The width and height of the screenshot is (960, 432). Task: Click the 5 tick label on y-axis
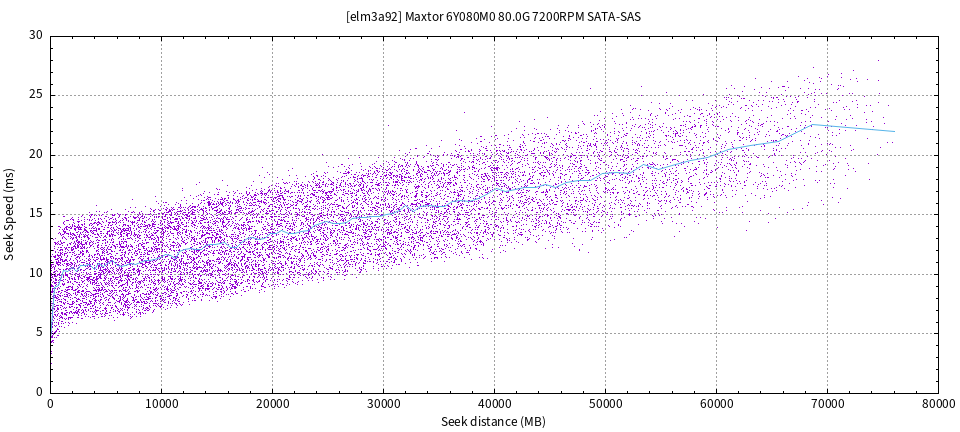pos(39,333)
